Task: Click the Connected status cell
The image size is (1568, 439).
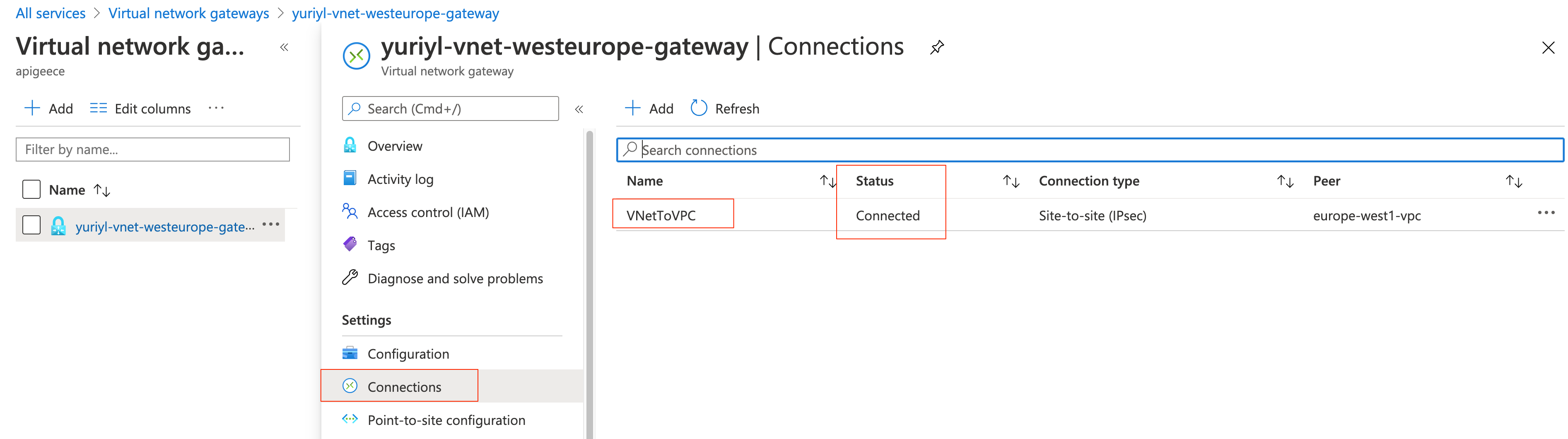Action: click(888, 215)
